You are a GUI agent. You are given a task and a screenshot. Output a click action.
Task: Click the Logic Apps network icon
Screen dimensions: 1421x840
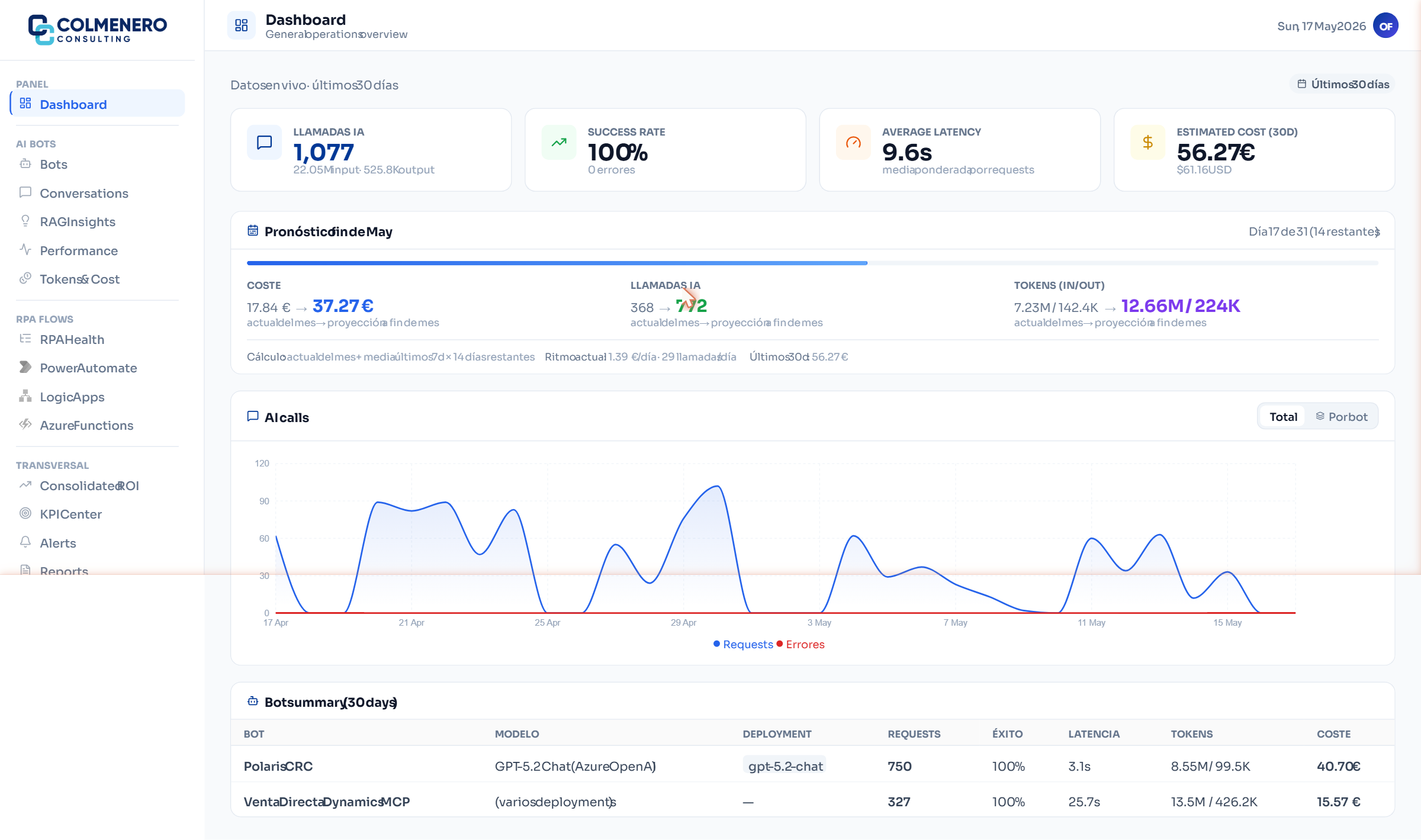[x=25, y=396]
